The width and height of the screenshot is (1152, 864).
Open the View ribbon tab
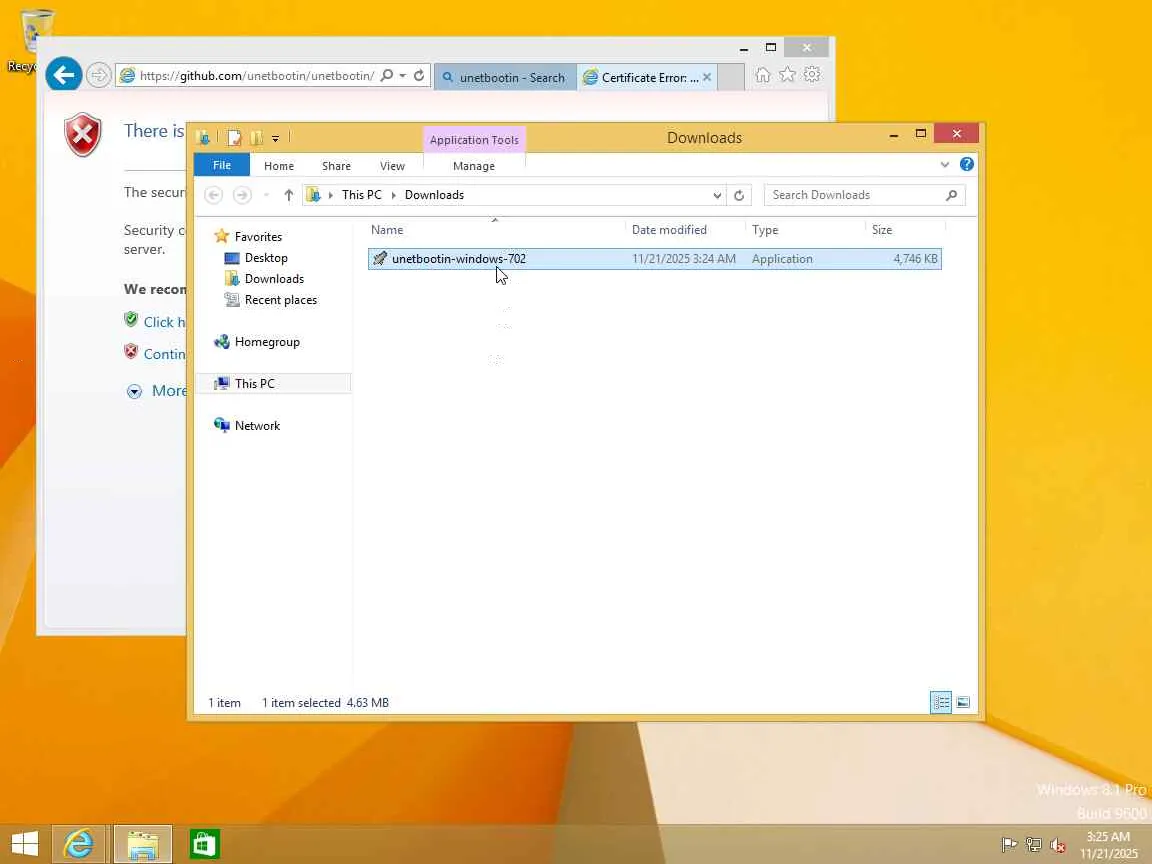pos(392,166)
